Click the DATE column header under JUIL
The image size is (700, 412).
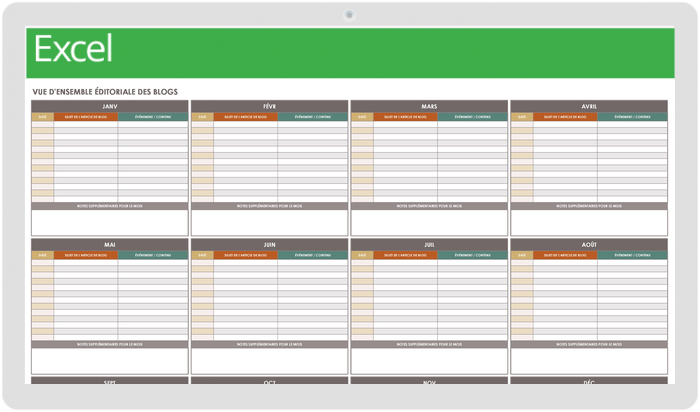[x=362, y=255]
